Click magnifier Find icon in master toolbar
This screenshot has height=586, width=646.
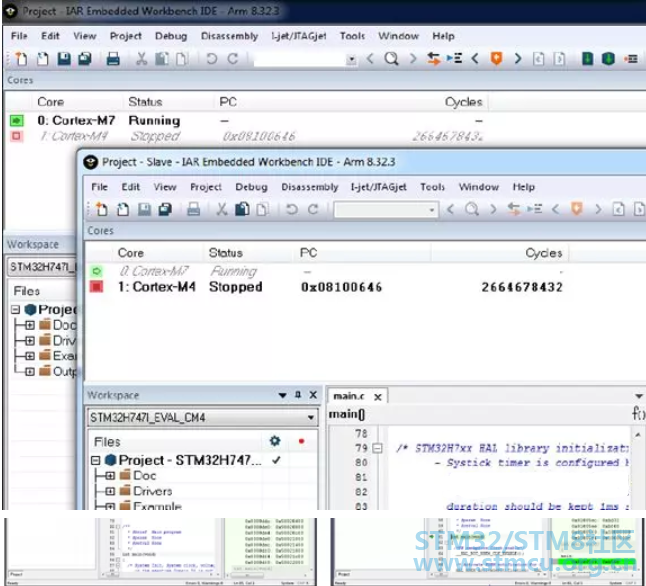391,59
